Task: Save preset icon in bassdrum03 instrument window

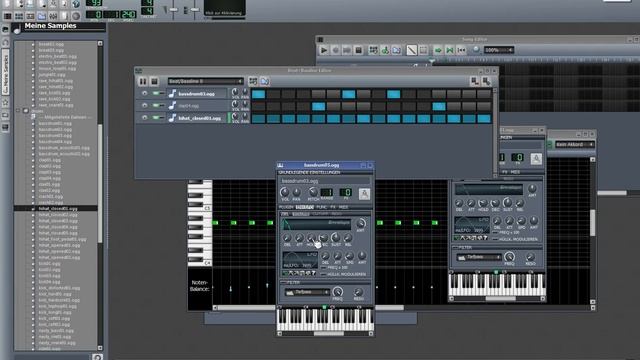Action: pyautogui.click(x=364, y=194)
